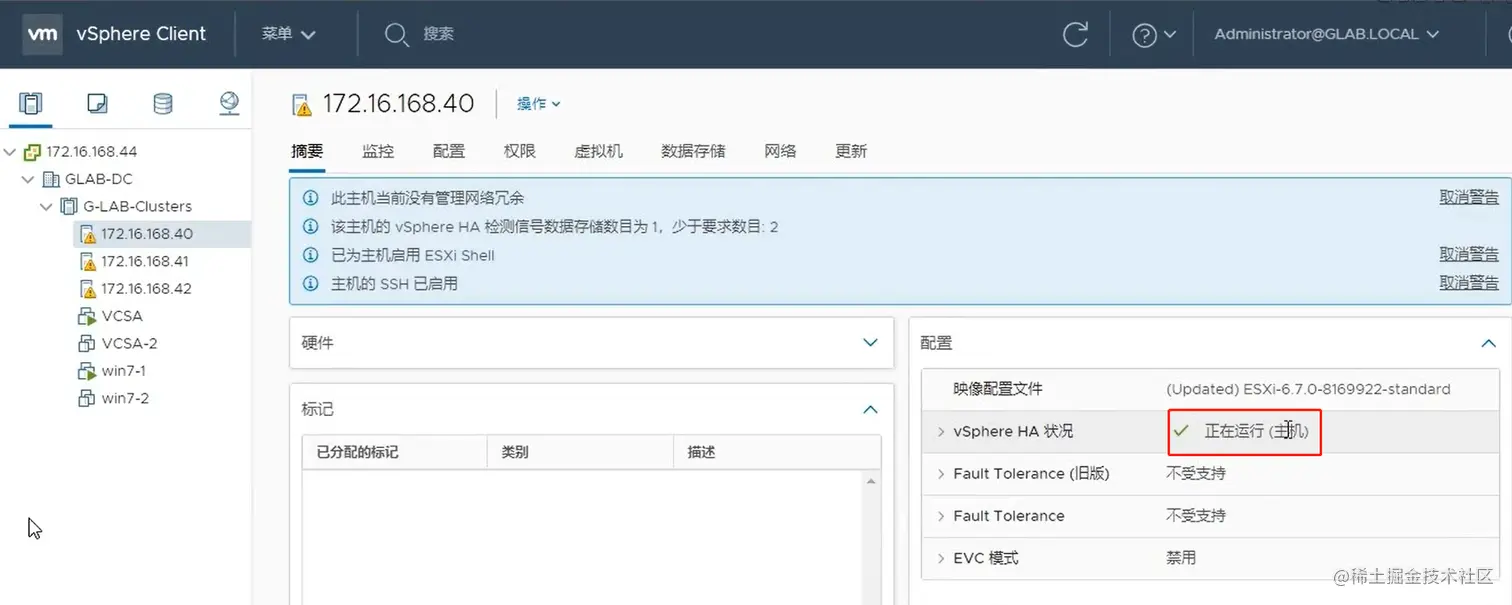Open the Hosts and Clusters view icon
This screenshot has width=1512, height=605.
tap(31, 103)
